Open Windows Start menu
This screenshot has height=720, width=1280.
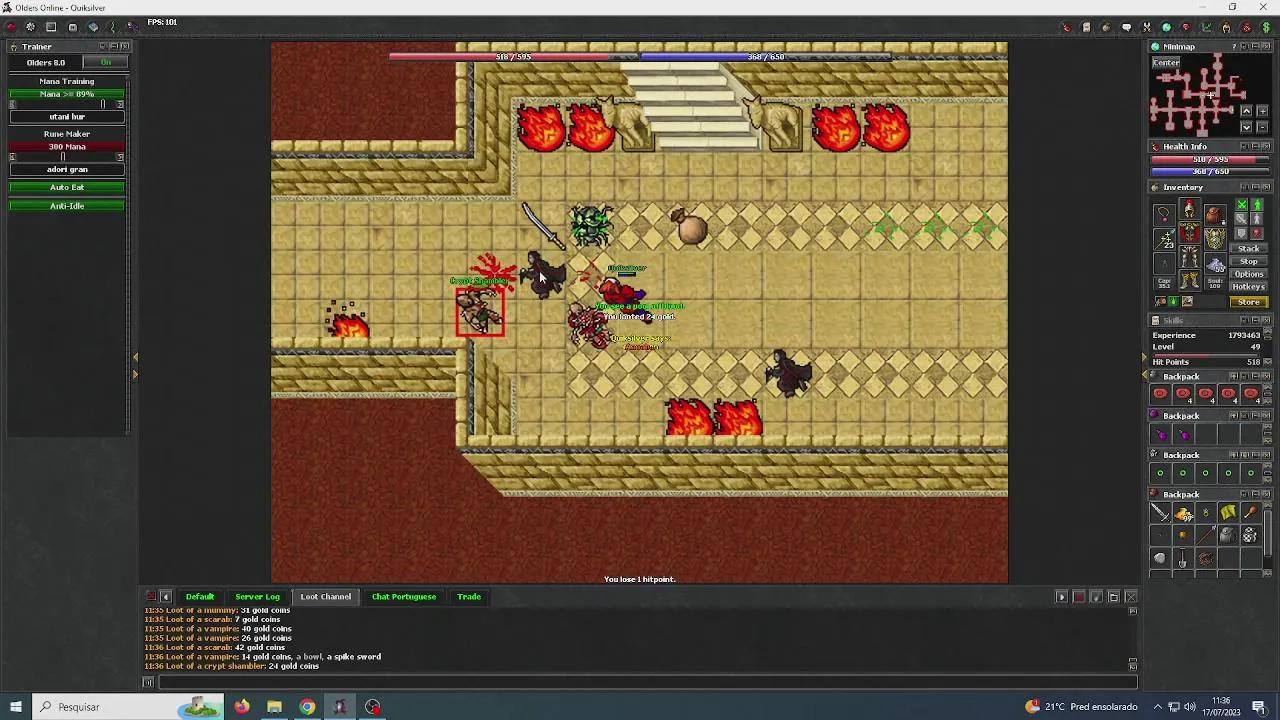(x=15, y=707)
